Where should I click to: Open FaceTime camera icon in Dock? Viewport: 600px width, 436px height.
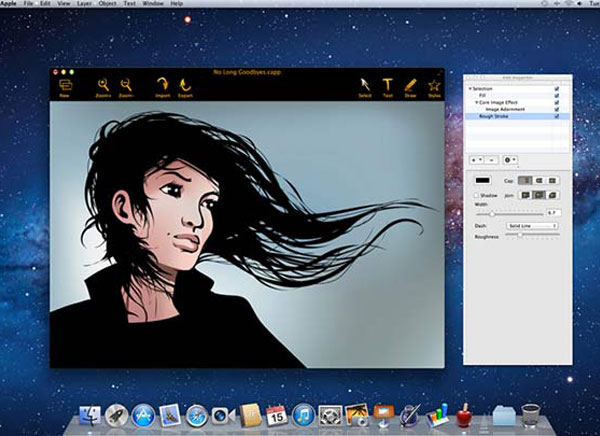coord(223,416)
